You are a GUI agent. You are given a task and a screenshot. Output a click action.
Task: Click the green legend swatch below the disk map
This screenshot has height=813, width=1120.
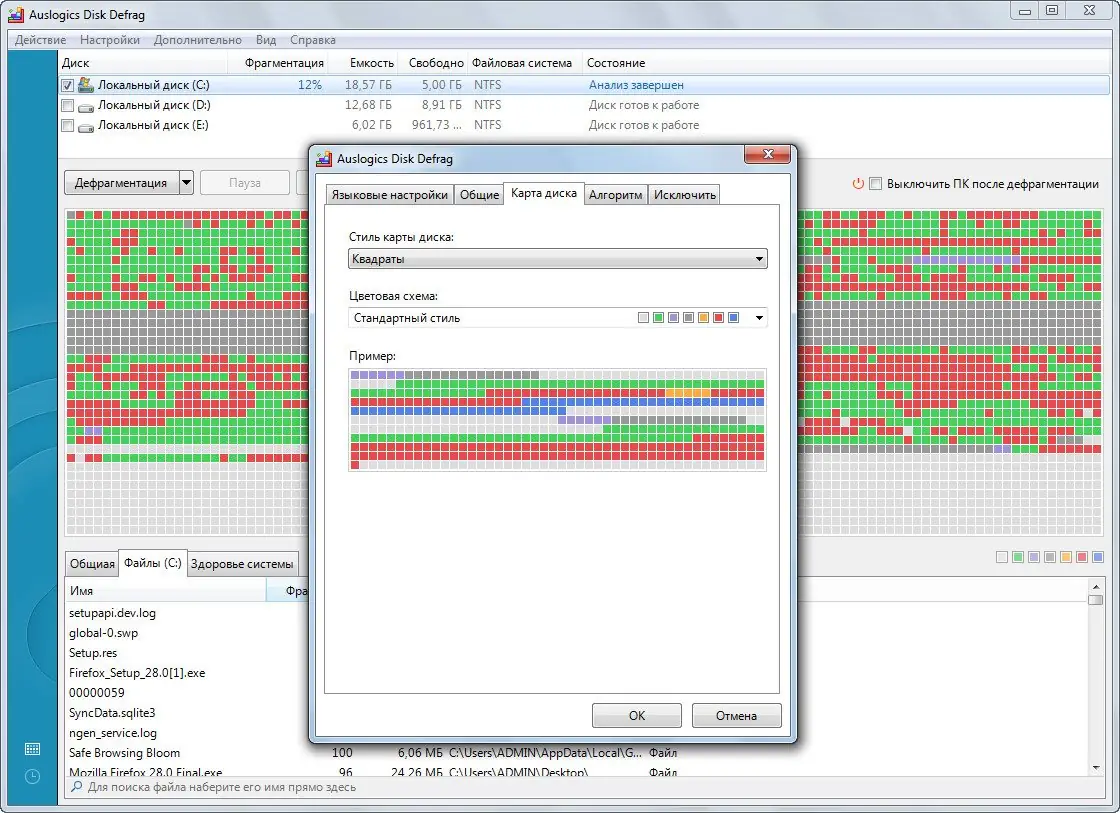1018,557
